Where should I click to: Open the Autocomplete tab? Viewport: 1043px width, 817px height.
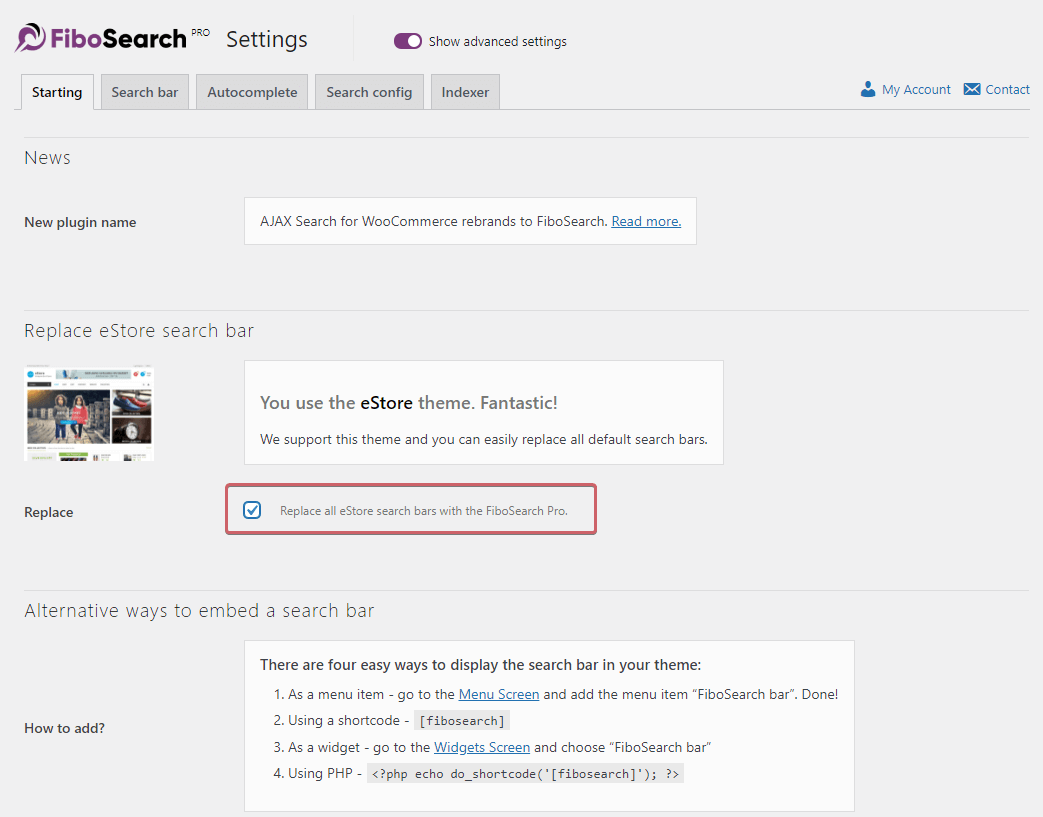[x=252, y=92]
